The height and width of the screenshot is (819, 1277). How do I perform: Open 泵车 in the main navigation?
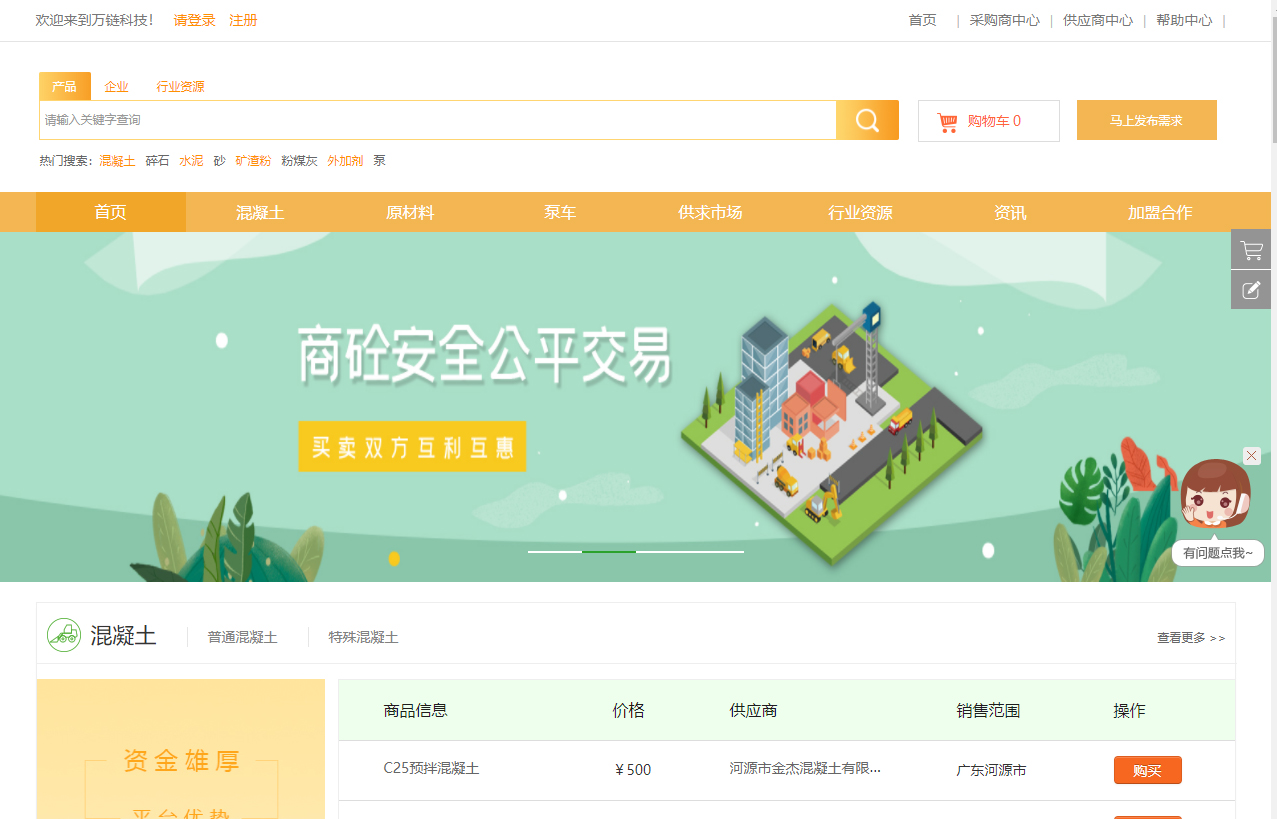(560, 212)
